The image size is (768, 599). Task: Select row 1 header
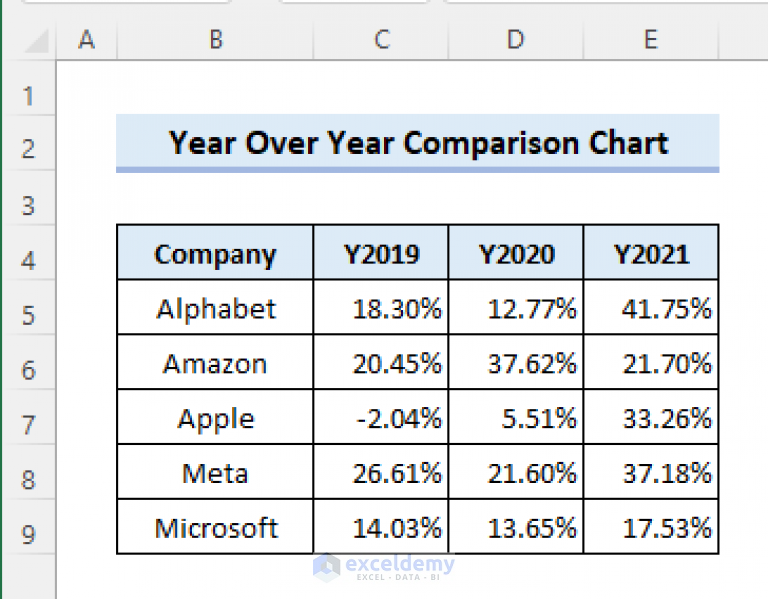(x=27, y=97)
